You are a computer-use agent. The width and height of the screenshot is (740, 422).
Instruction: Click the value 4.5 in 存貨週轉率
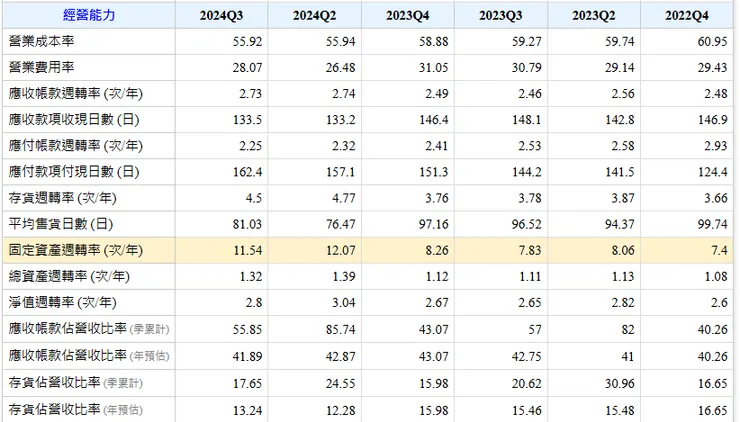(253, 198)
